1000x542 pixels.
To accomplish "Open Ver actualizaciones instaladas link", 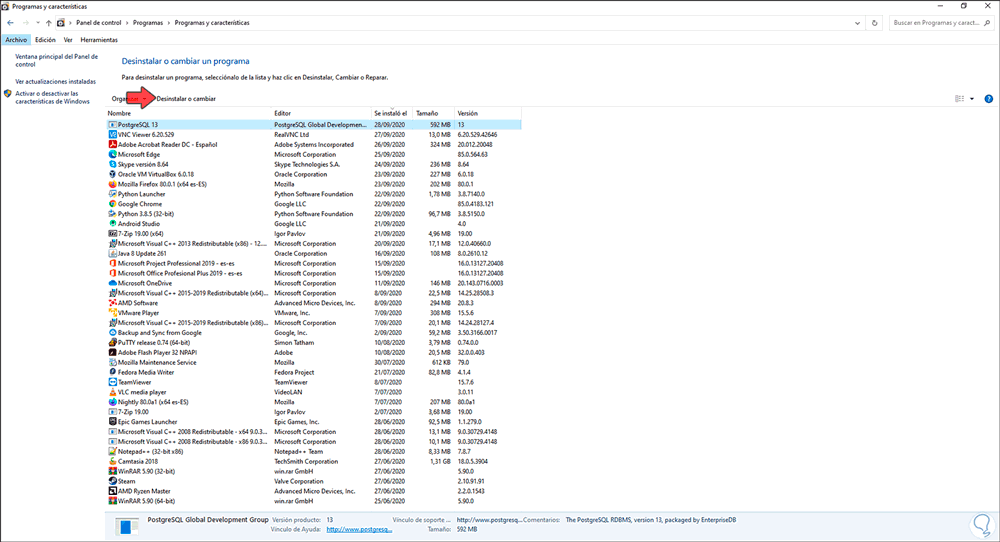I will [x=55, y=82].
